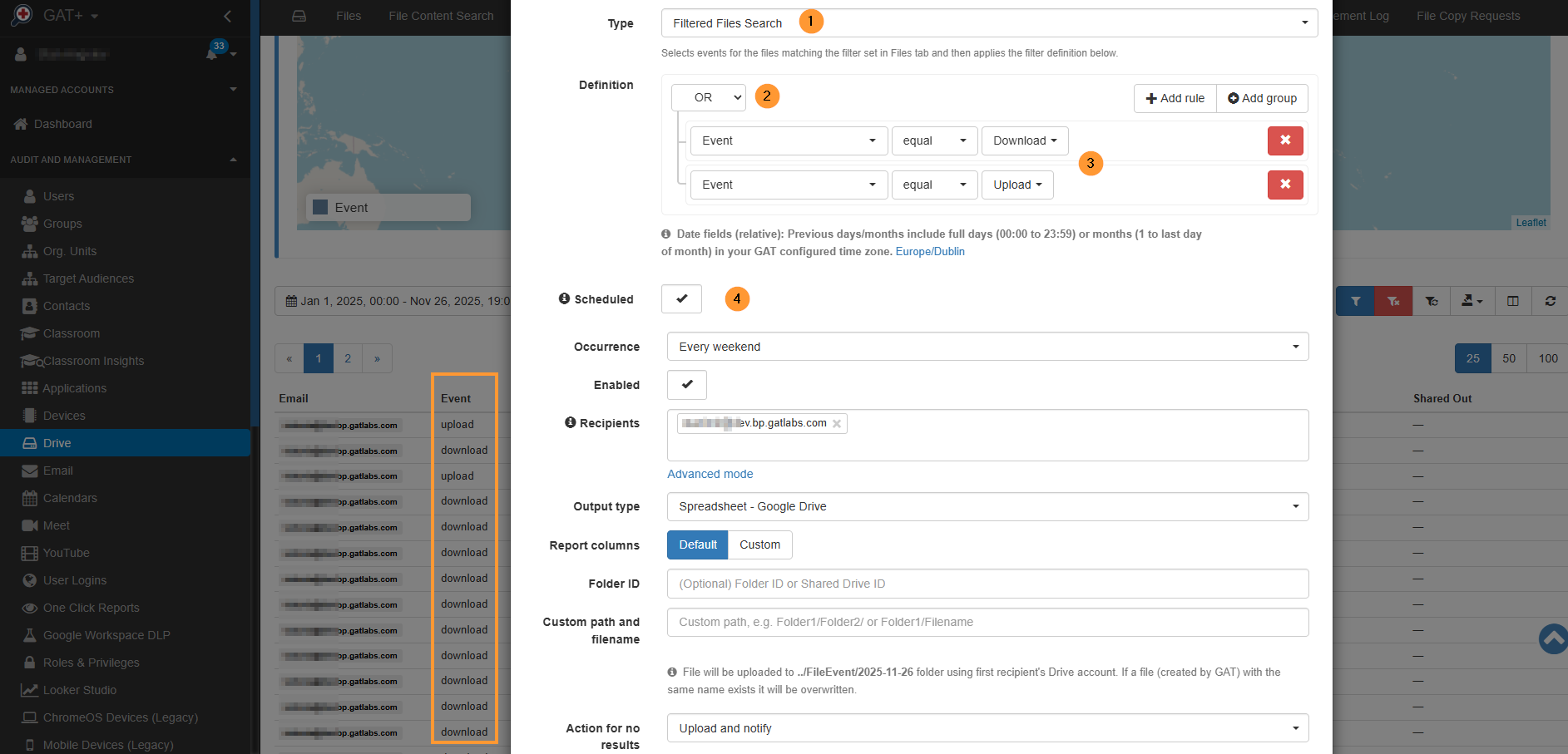Screen dimensions: 1568x754
Task: Open the column visibility icon
Action: point(1512,301)
